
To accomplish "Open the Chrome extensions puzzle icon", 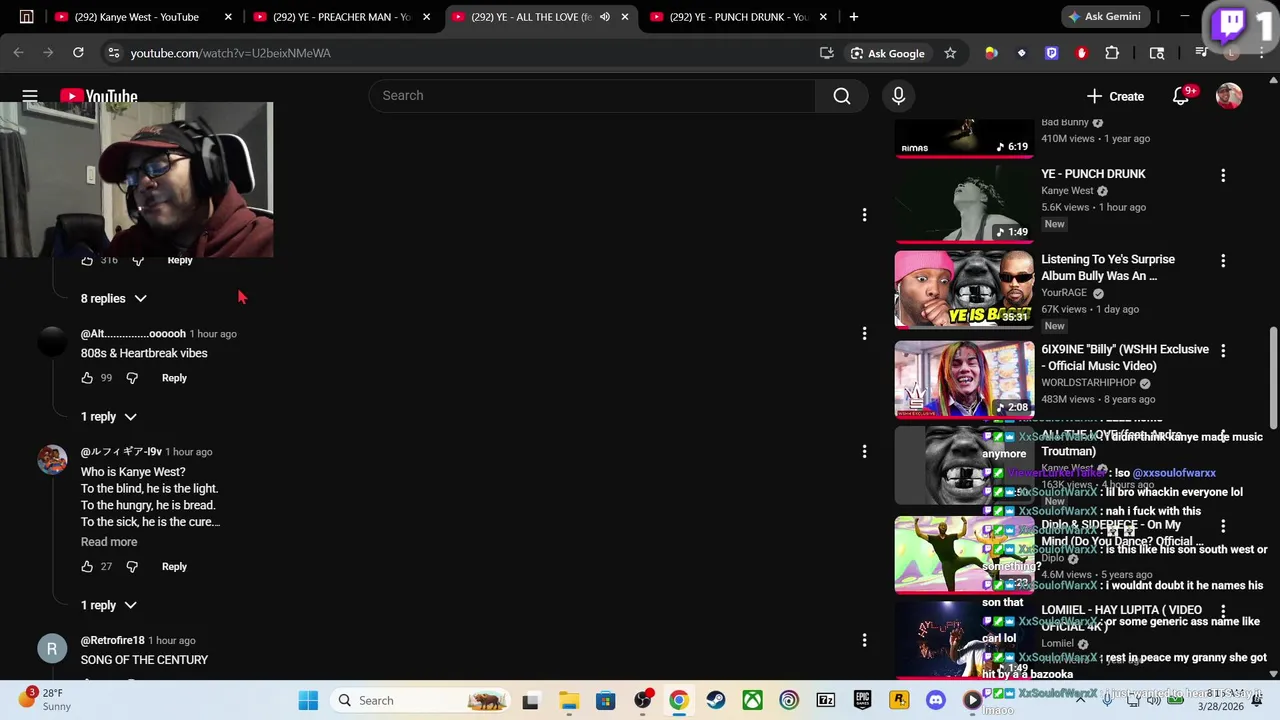I will point(1112,53).
